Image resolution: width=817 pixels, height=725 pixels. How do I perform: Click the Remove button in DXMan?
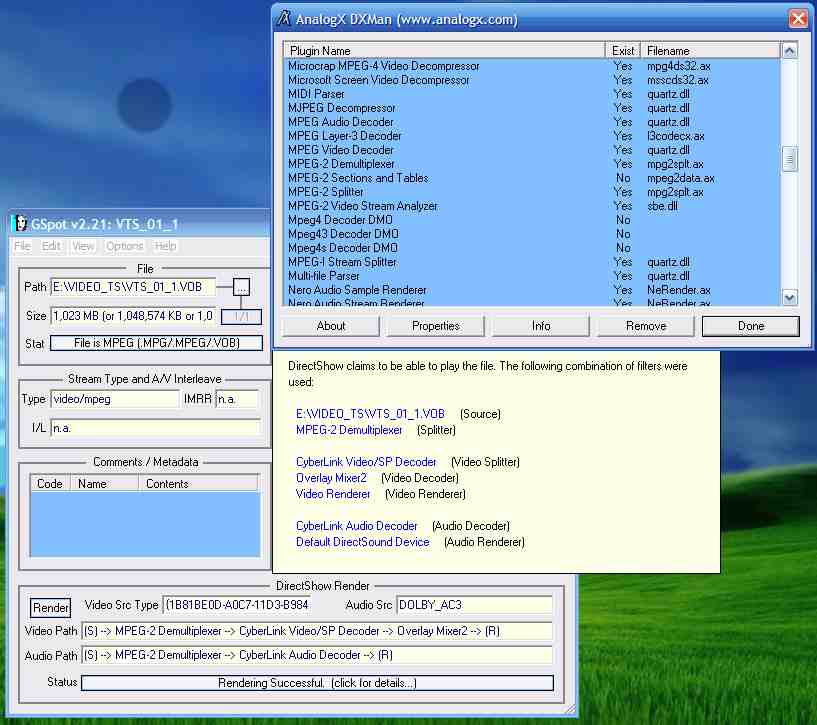[x=646, y=326]
